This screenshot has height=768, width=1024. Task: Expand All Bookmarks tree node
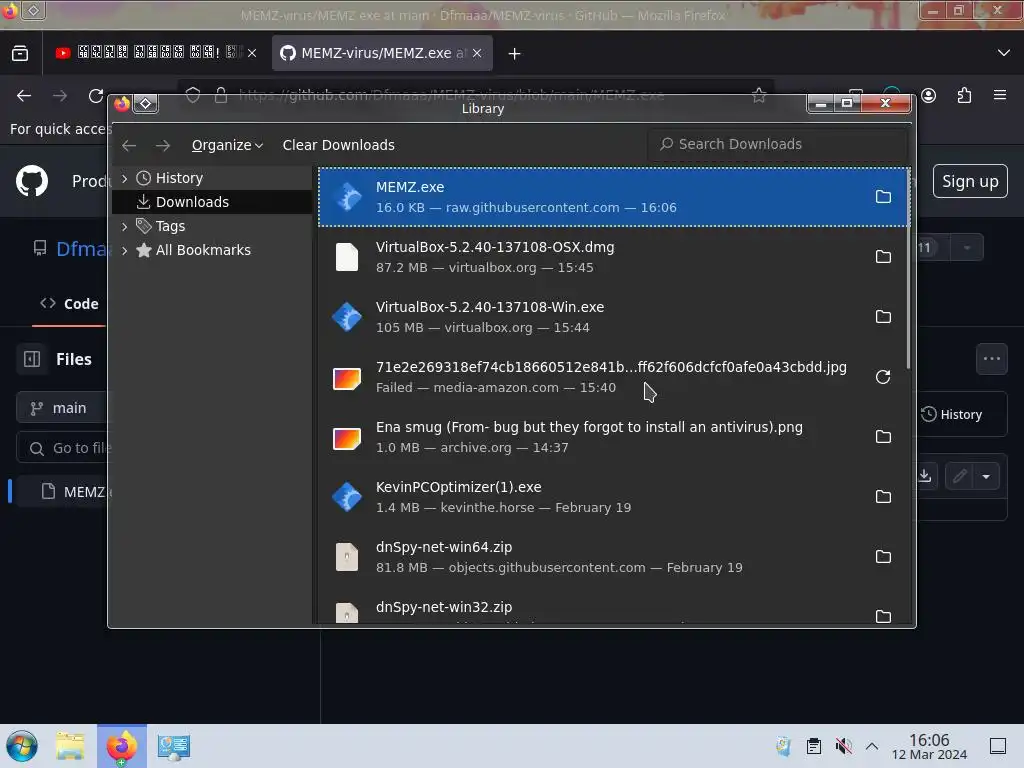point(125,250)
